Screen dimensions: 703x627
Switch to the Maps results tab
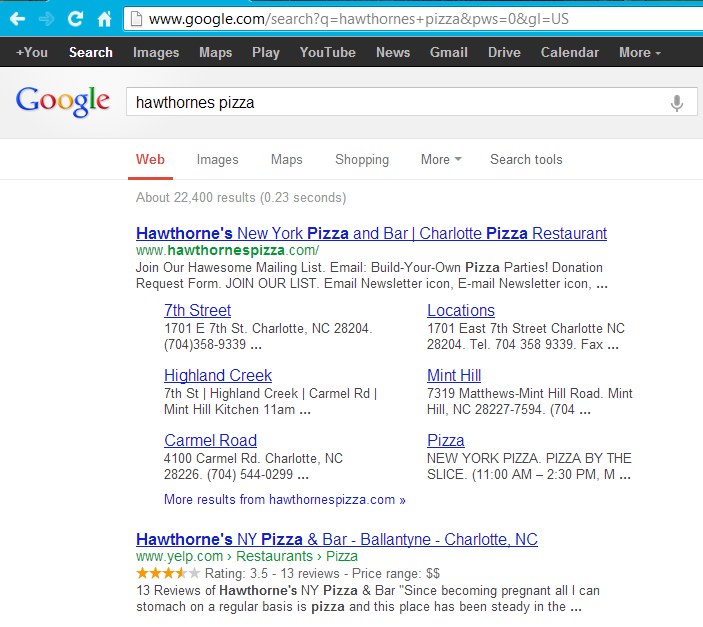tap(286, 160)
